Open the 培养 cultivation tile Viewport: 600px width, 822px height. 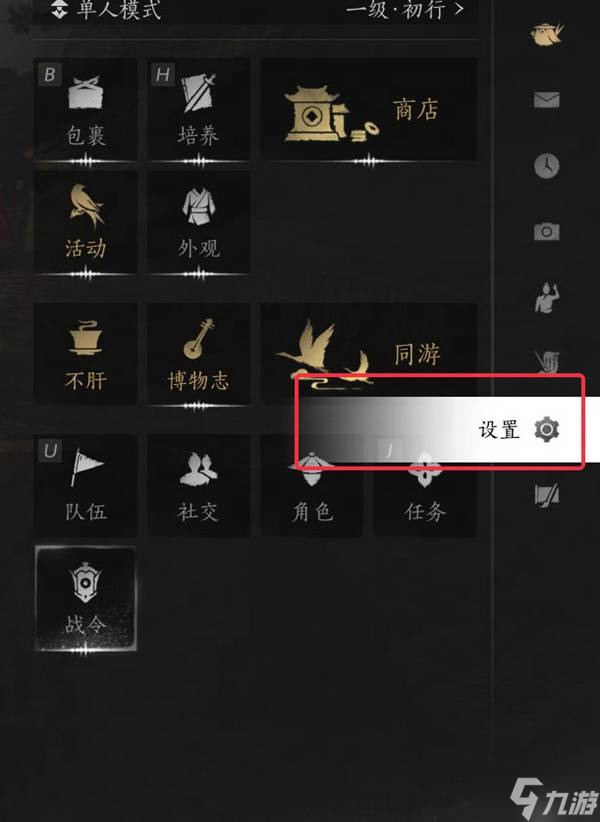pyautogui.click(x=199, y=110)
